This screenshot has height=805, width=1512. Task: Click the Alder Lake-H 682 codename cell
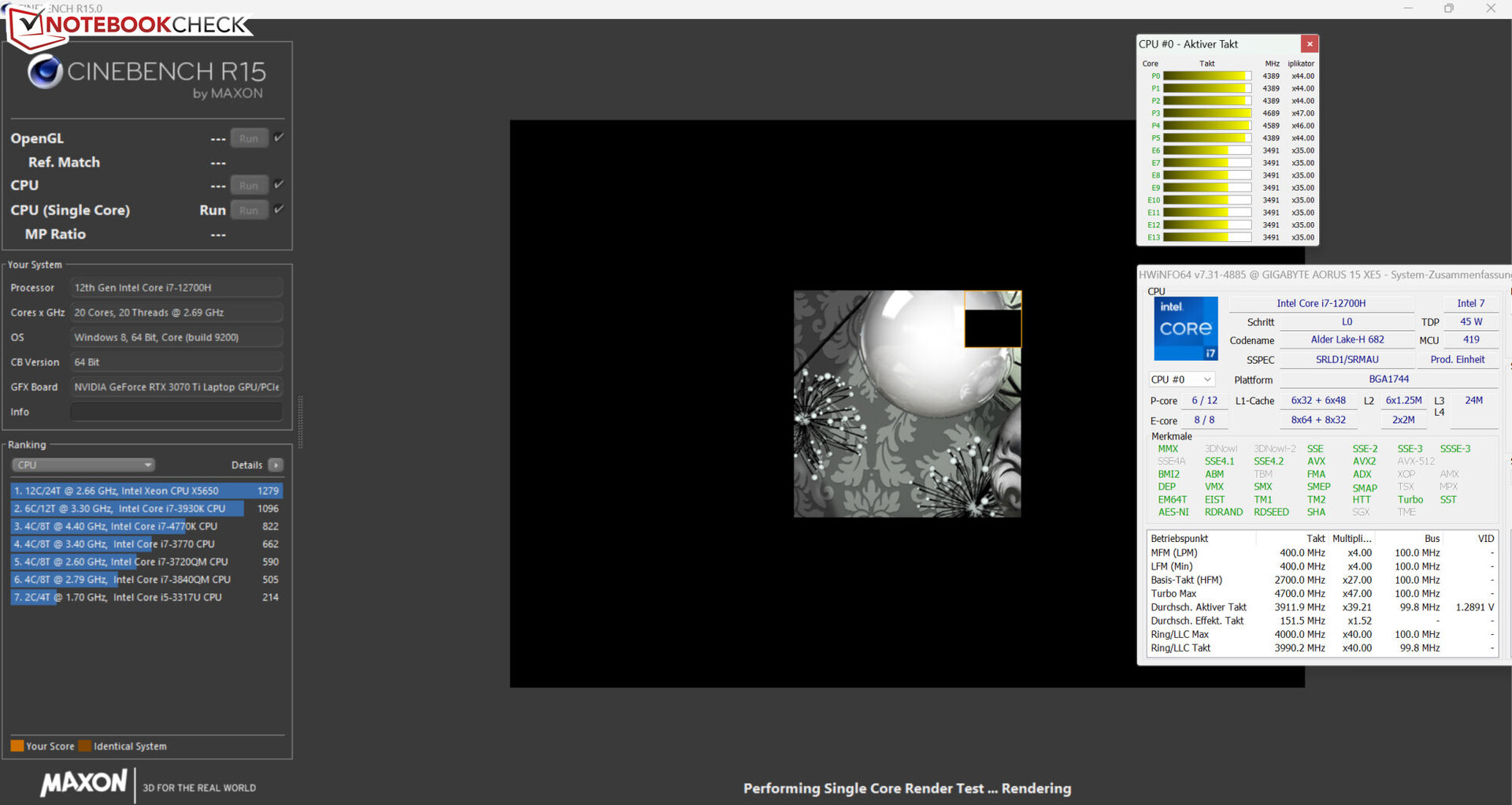point(1347,340)
